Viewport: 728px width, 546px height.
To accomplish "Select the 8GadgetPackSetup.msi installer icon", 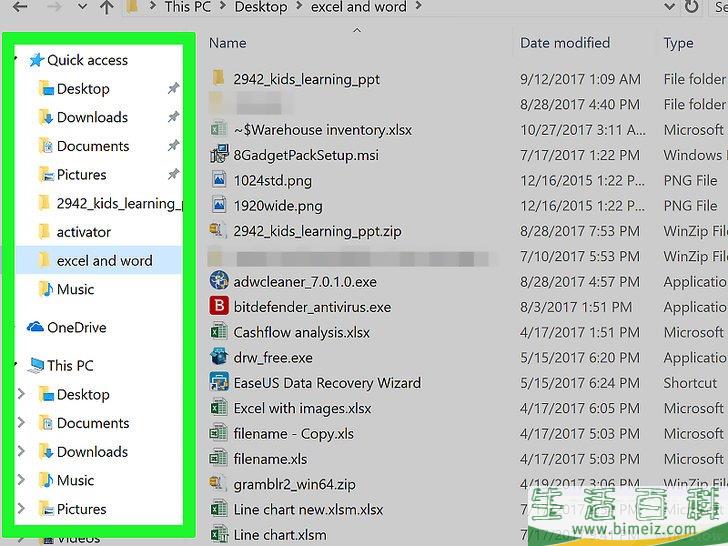I will [x=219, y=154].
